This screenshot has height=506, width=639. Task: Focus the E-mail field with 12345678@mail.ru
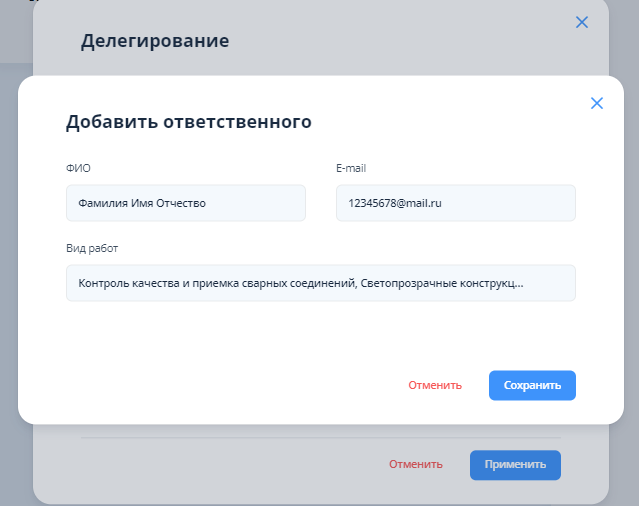tap(455, 203)
